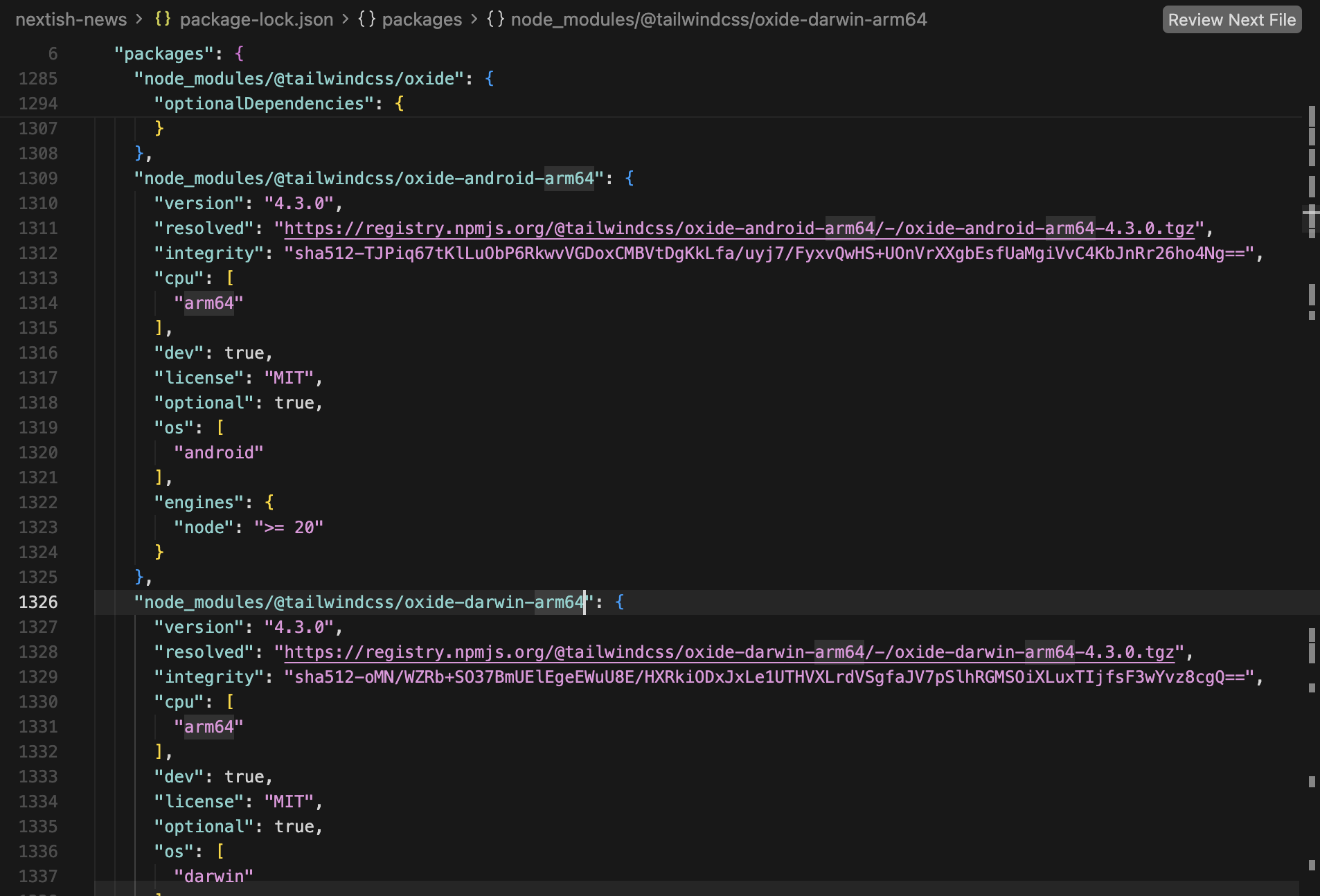Open the packages breadcrumb segment
The height and width of the screenshot is (896, 1320).
tap(422, 19)
